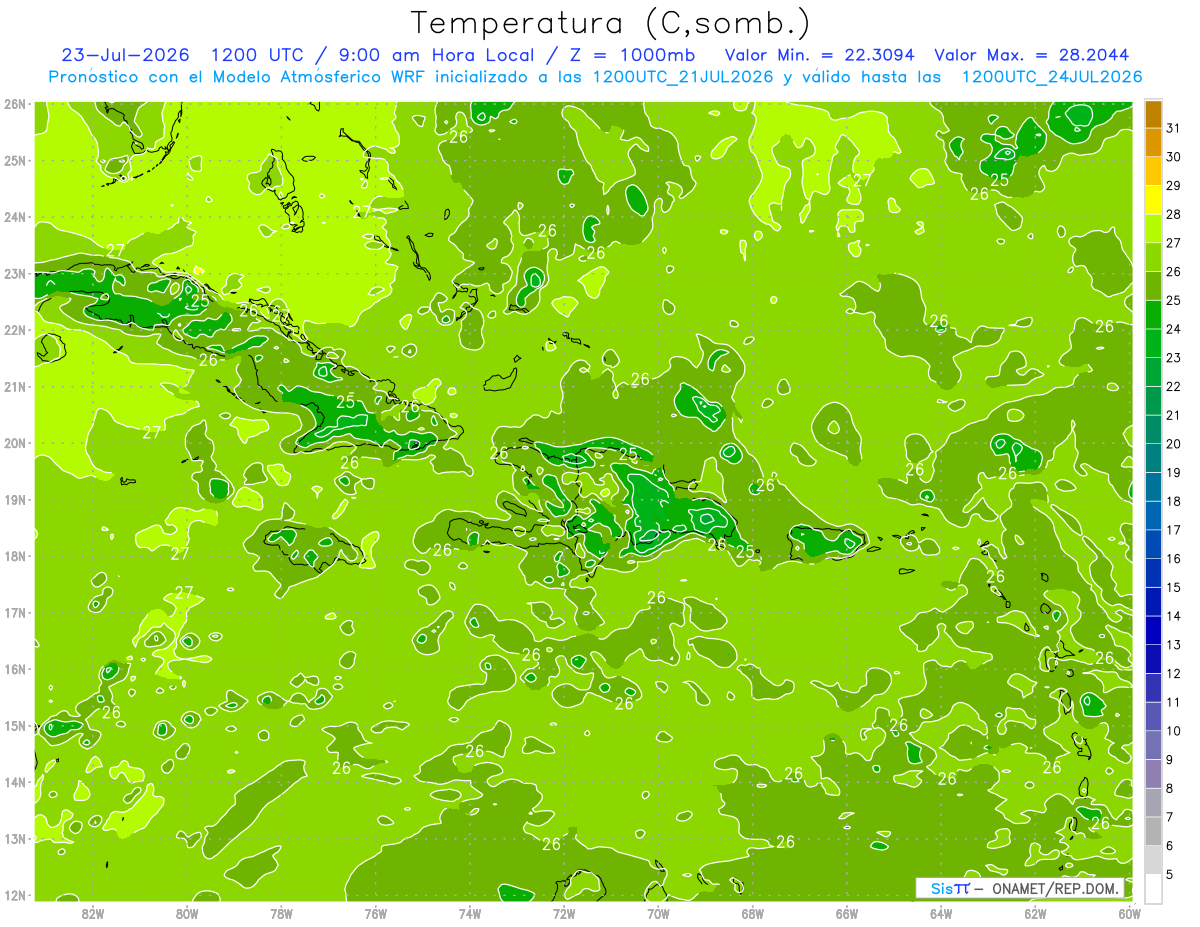Click the '70W' longitude axis label
The width and height of the screenshot is (1200, 927).
click(658, 912)
